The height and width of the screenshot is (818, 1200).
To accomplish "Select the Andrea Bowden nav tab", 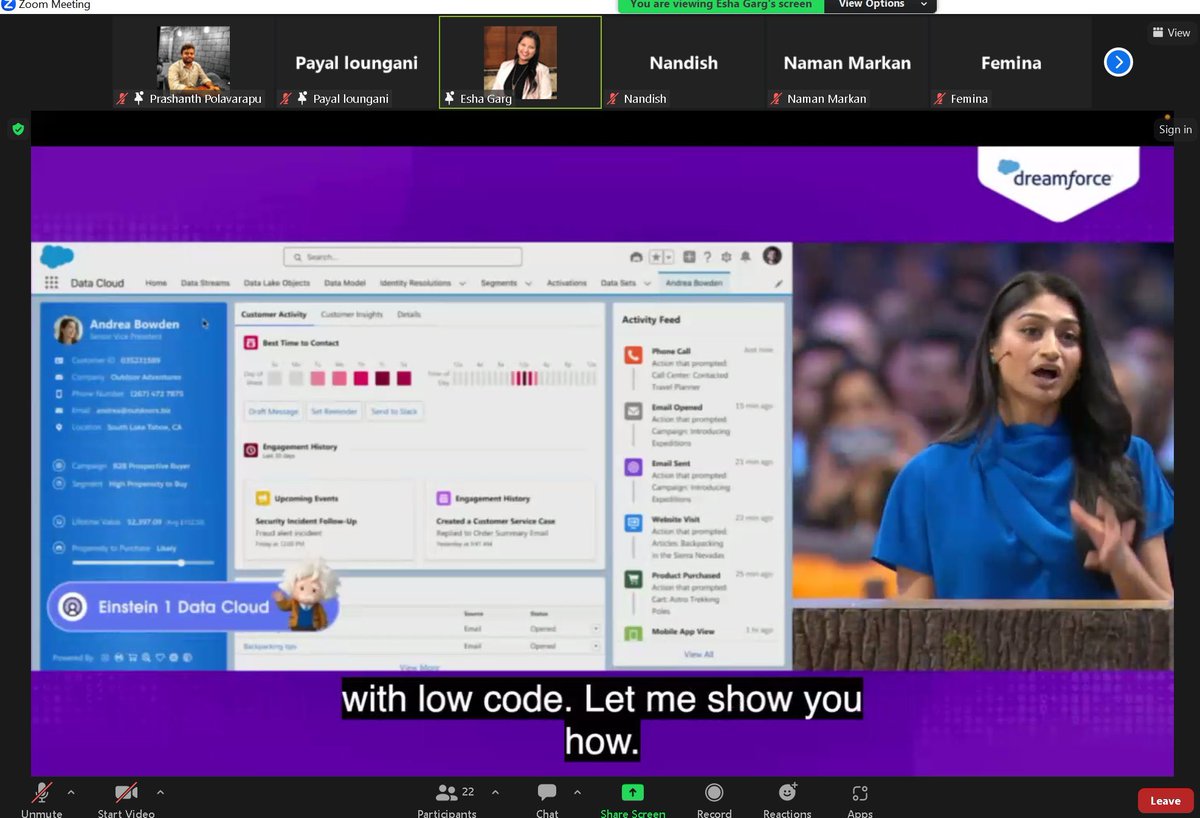I will [694, 283].
